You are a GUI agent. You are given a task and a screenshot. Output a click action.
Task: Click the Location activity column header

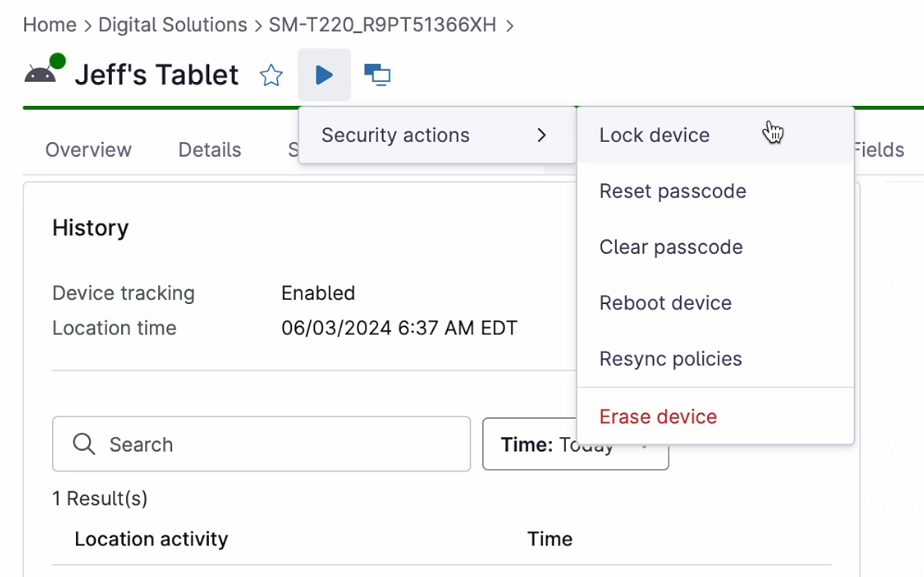151,539
